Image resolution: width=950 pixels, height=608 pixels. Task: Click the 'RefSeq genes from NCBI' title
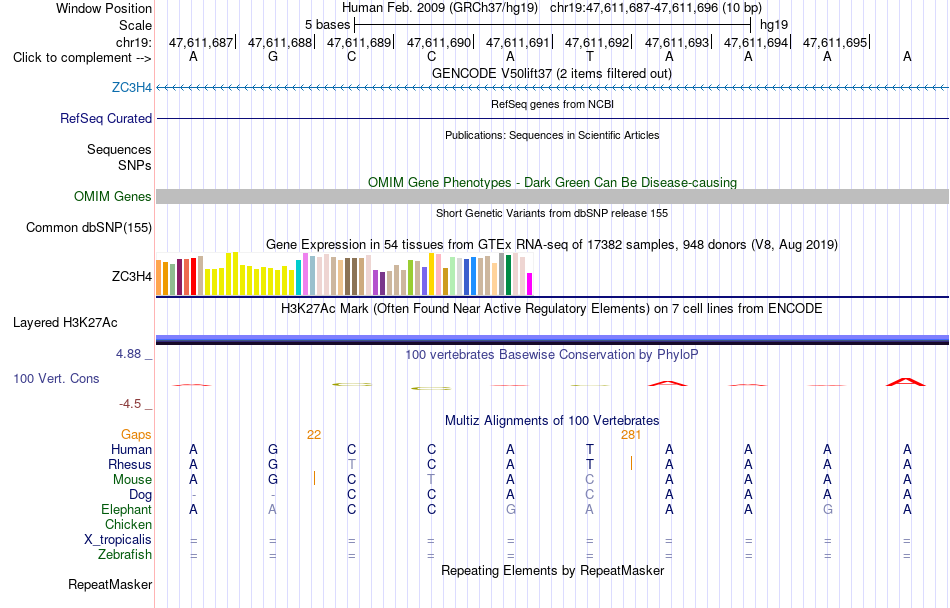click(552, 104)
